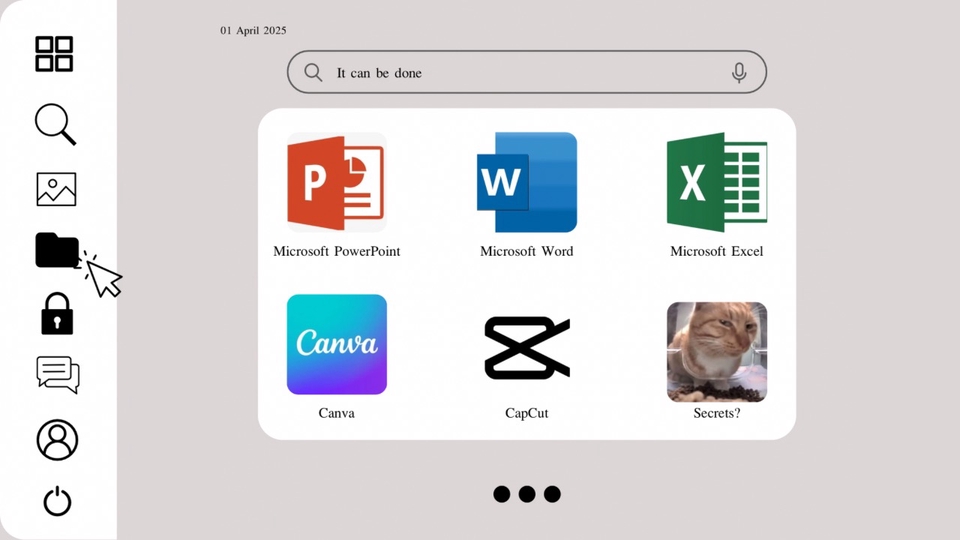Click the microphone icon in search bar
The height and width of the screenshot is (540, 960).
point(739,73)
